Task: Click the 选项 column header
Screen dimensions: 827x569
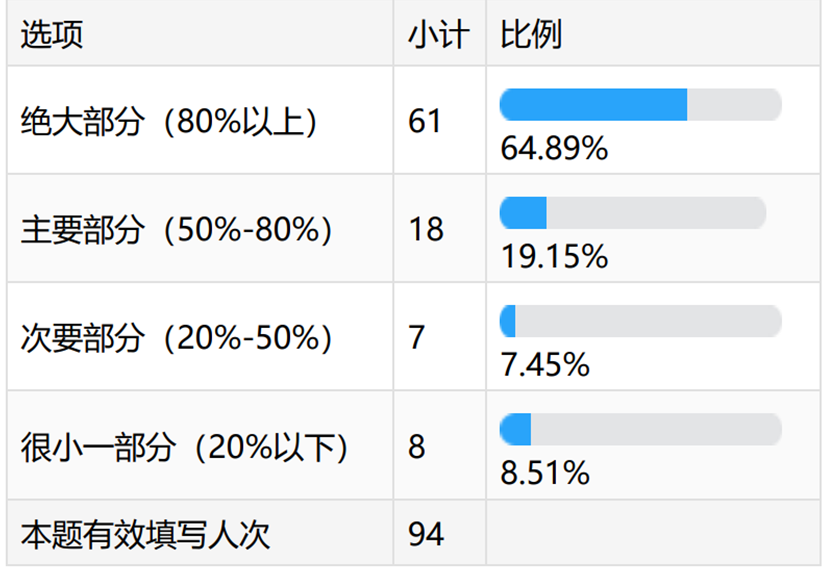Action: (52, 35)
